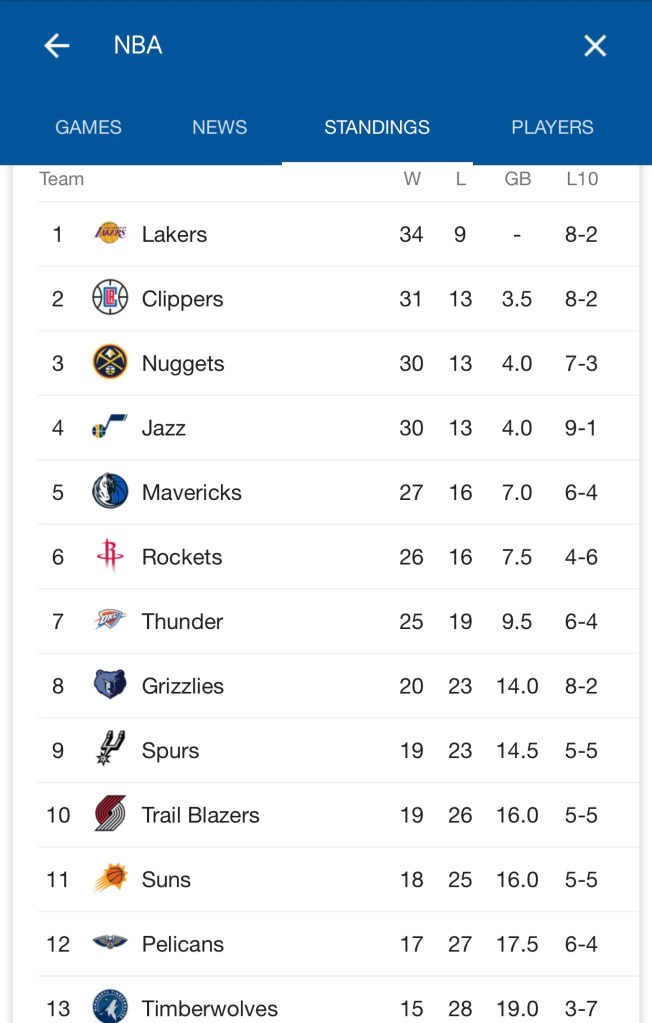Tap the Timberwolves team name
The height and width of the screenshot is (1023, 652).
point(210,1008)
